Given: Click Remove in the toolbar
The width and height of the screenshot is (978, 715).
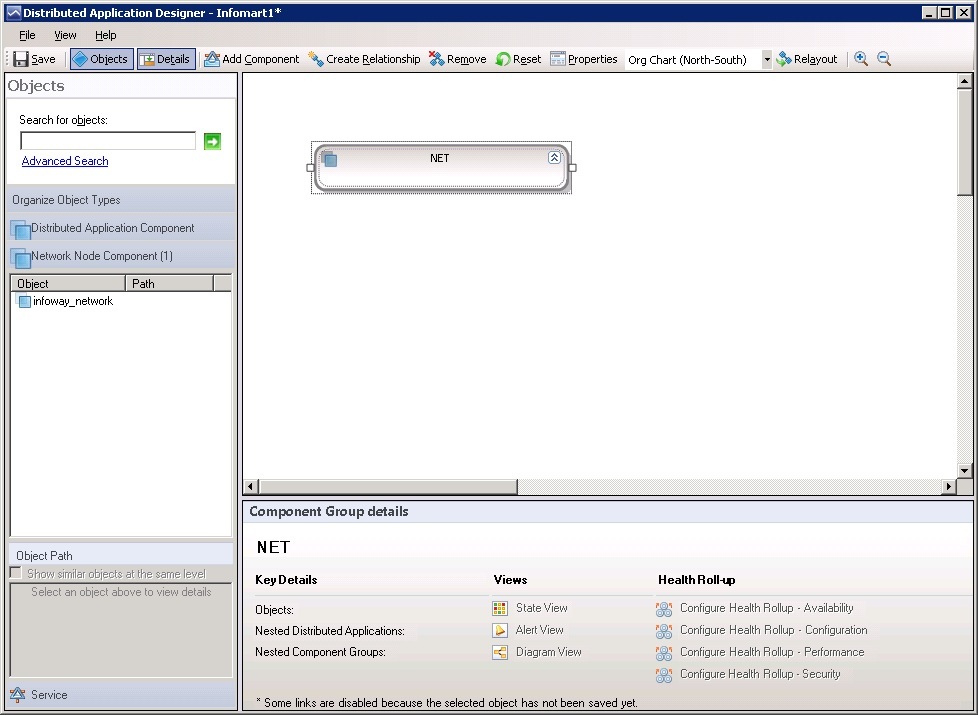Looking at the screenshot, I should click(457, 59).
